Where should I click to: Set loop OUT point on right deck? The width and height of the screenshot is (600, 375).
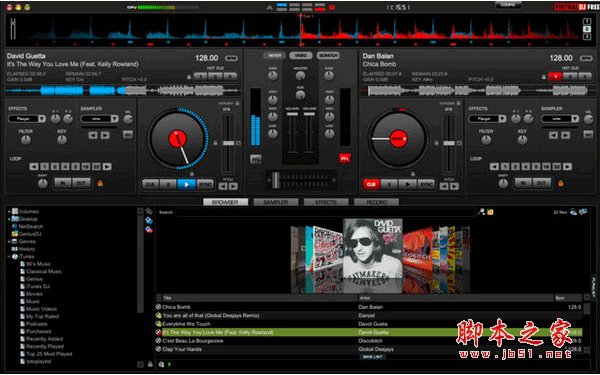tap(541, 183)
